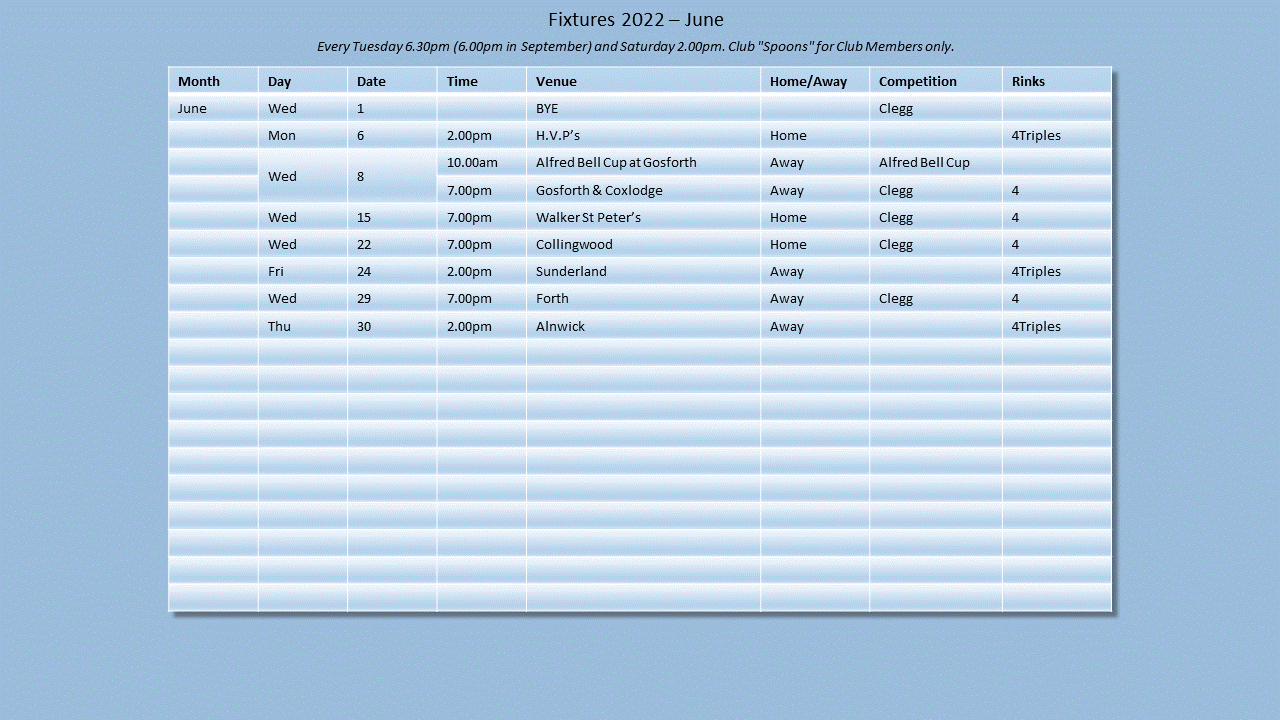
Task: Select the June month cell
Action: [192, 108]
